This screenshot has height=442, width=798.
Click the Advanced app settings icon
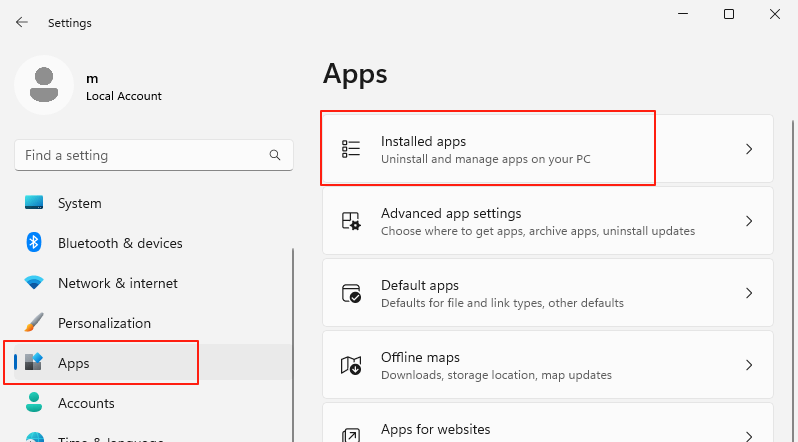(351, 221)
